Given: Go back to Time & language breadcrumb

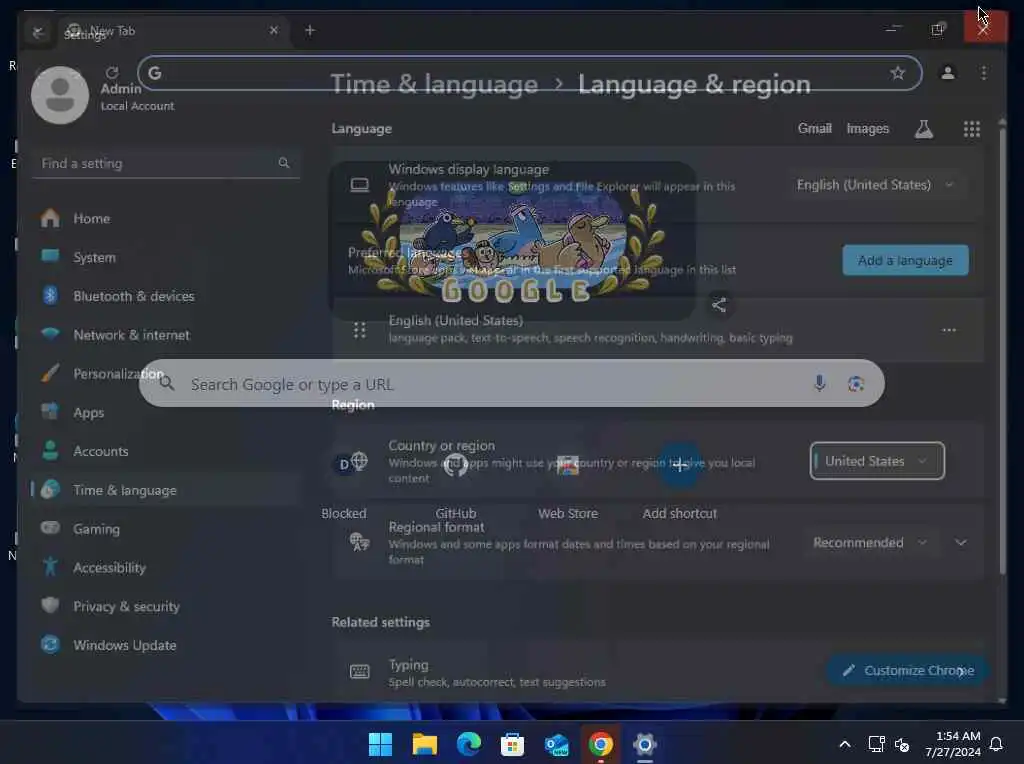Looking at the screenshot, I should pyautogui.click(x=434, y=84).
